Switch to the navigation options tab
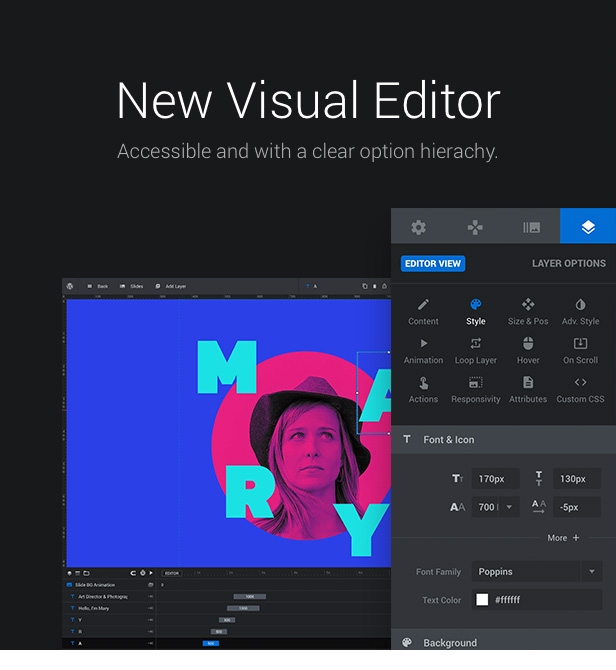Image resolution: width=616 pixels, height=670 pixels. pos(475,227)
